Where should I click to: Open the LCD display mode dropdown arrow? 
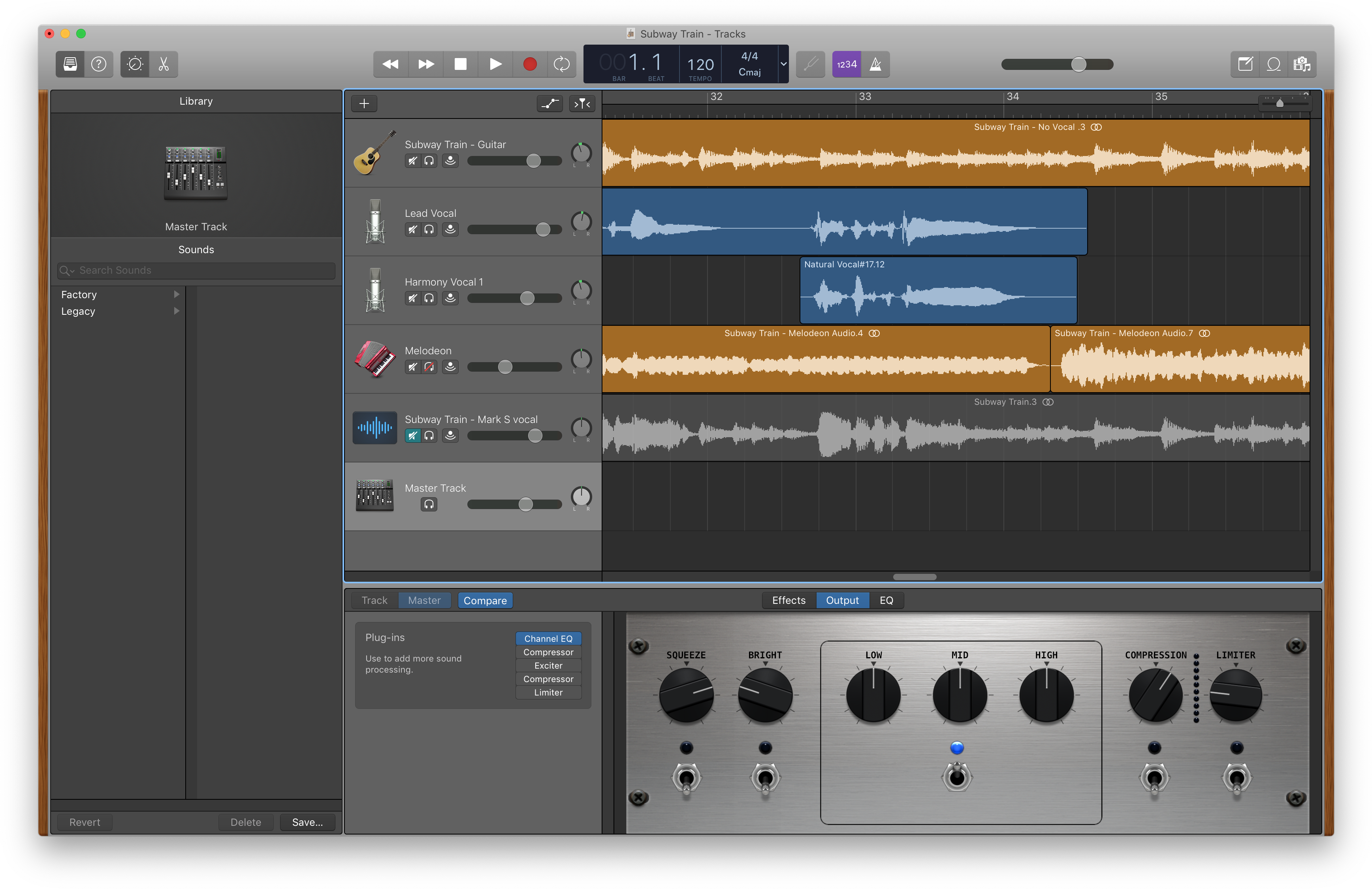click(783, 64)
